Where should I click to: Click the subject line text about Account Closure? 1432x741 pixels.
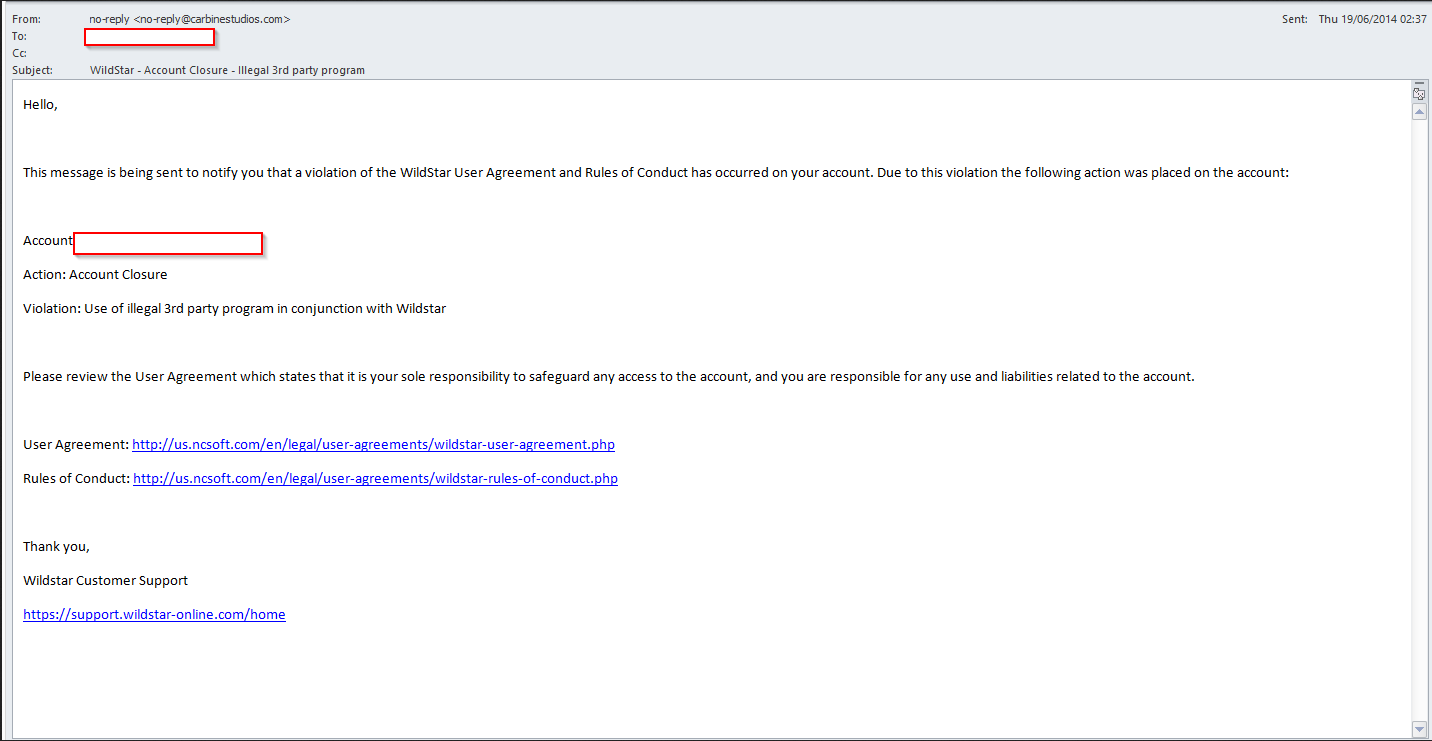pos(227,70)
